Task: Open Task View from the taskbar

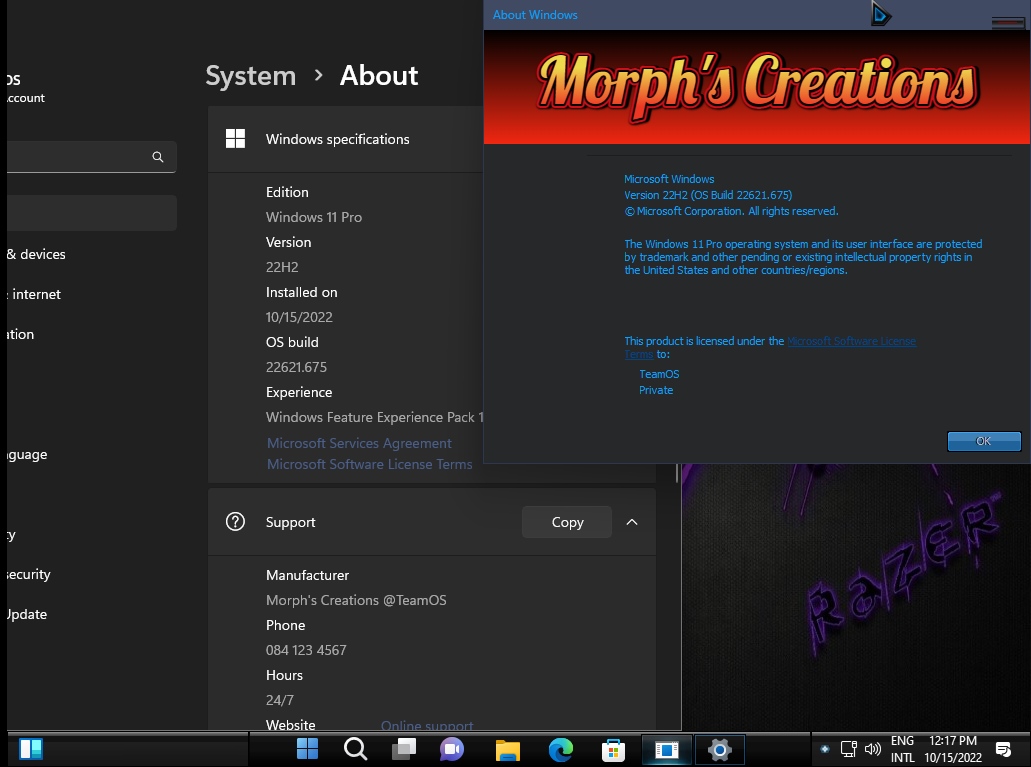Action: (403, 749)
